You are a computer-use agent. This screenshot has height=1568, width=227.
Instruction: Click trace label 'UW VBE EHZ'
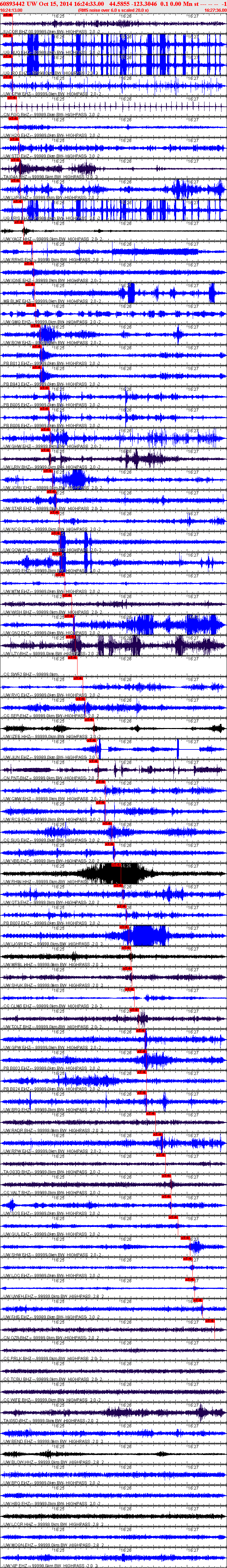coord(16,861)
